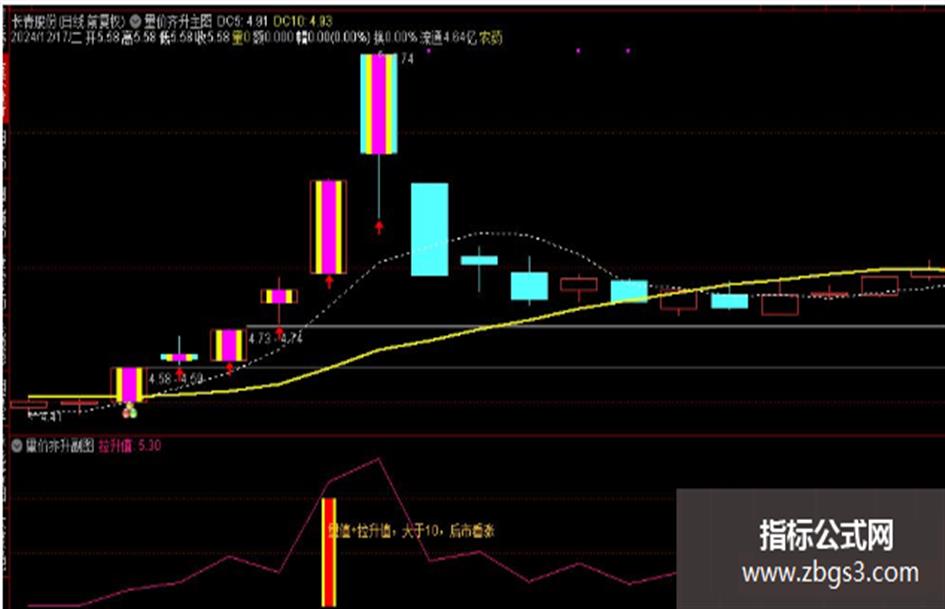
Task: Click the 4.73-4.74 price range label
Action: 275,338
